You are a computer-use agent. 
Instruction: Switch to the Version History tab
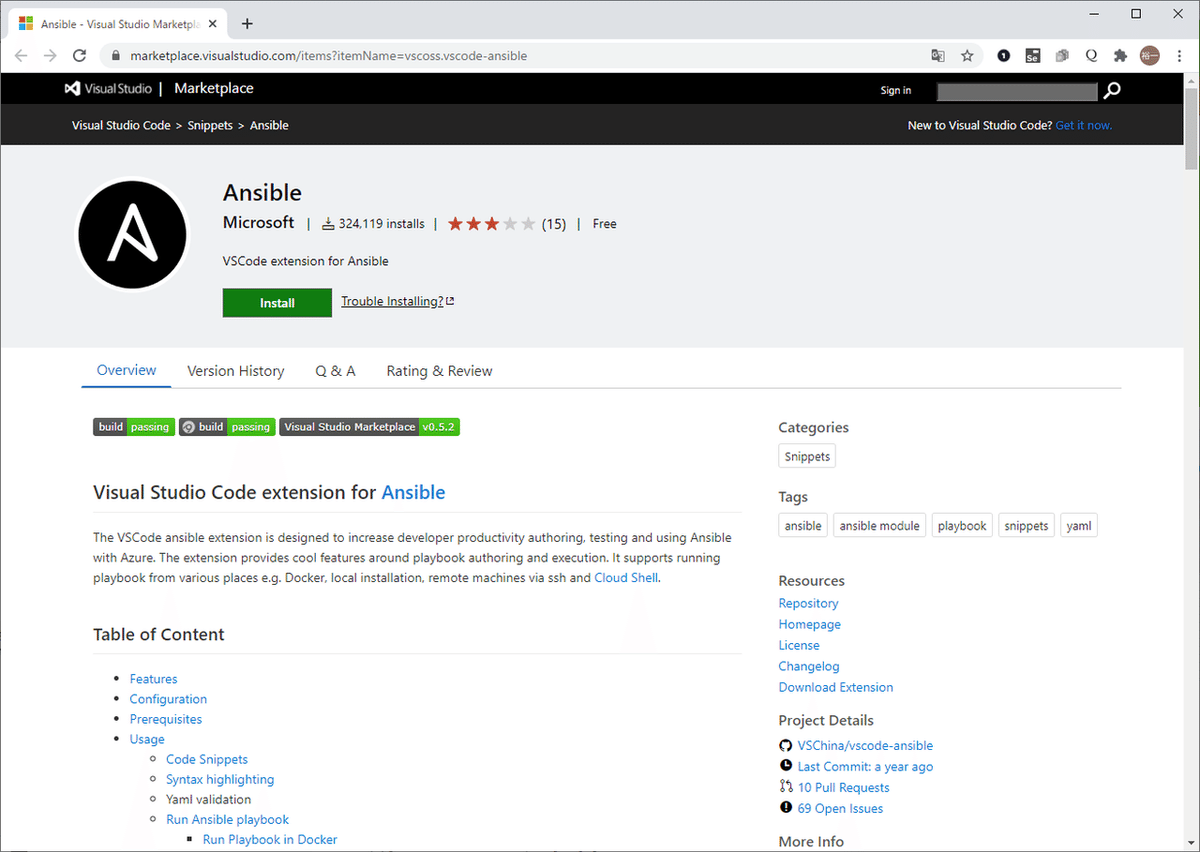236,371
